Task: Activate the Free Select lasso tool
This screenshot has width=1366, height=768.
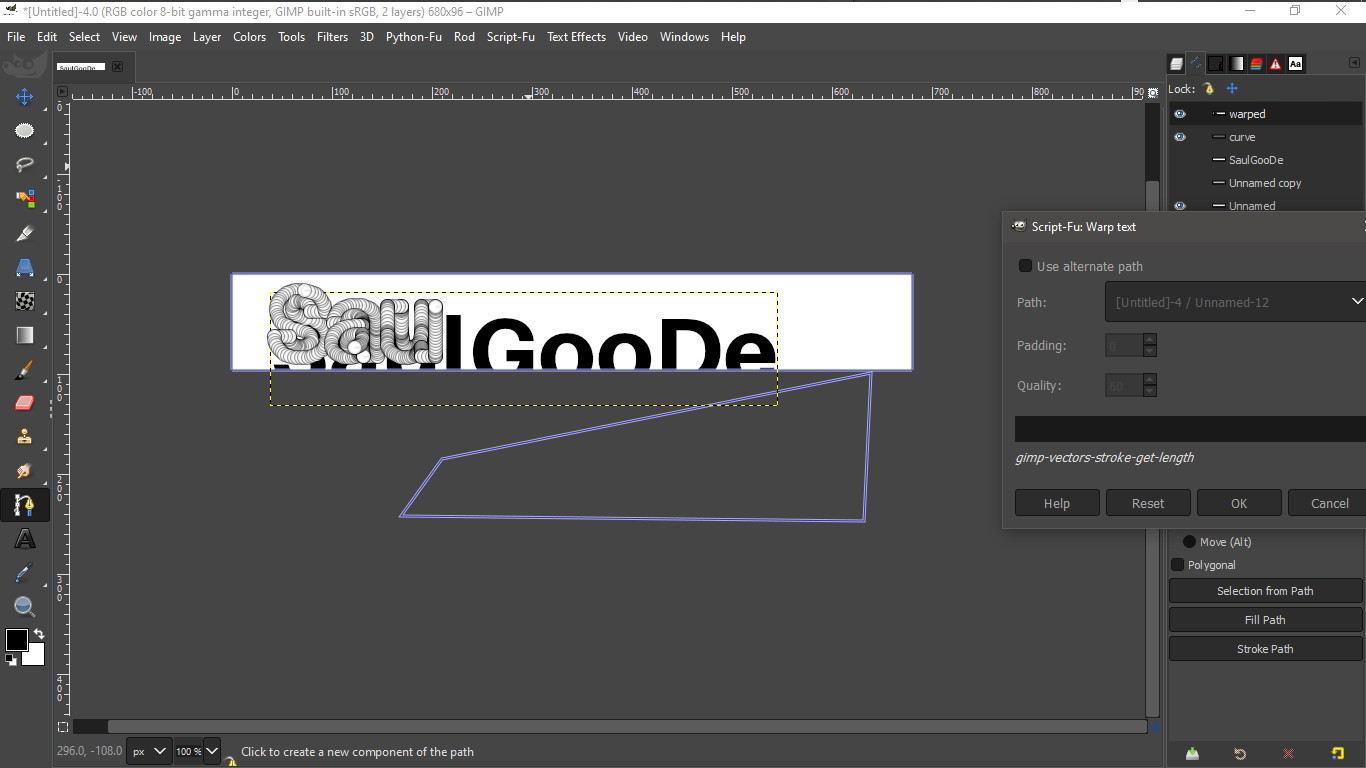Action: 24,165
